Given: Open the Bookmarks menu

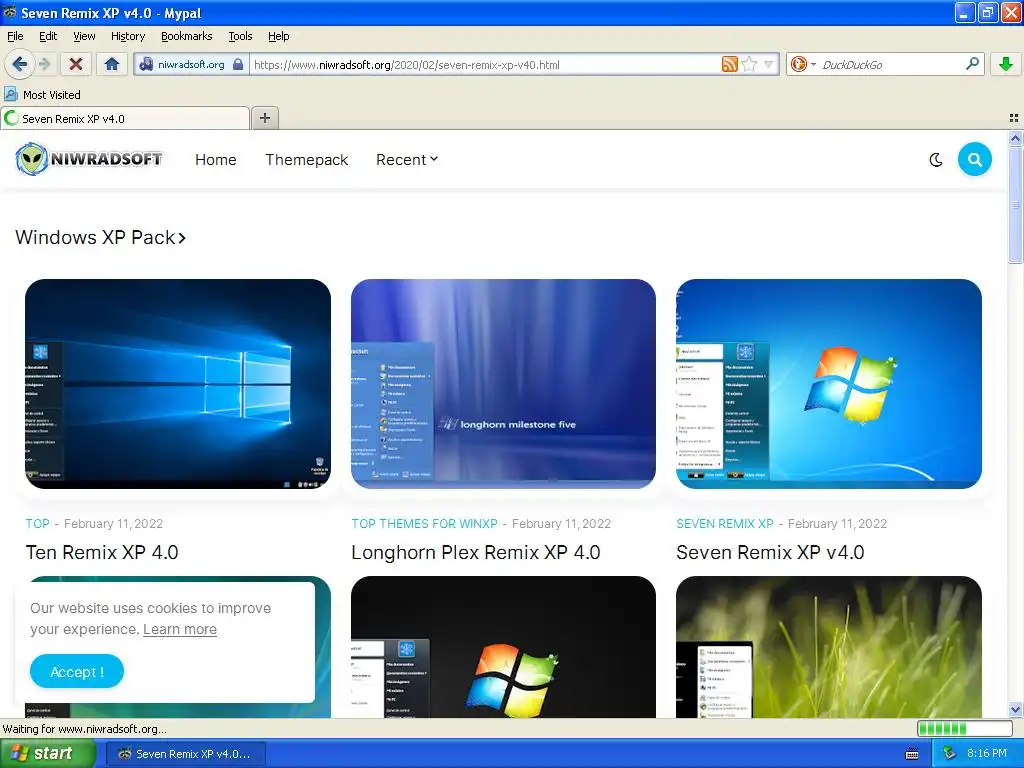Looking at the screenshot, I should 186,36.
